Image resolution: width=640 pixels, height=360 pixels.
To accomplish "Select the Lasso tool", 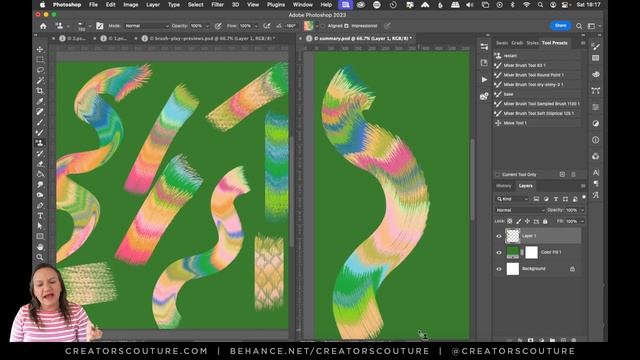I will click(40, 70).
